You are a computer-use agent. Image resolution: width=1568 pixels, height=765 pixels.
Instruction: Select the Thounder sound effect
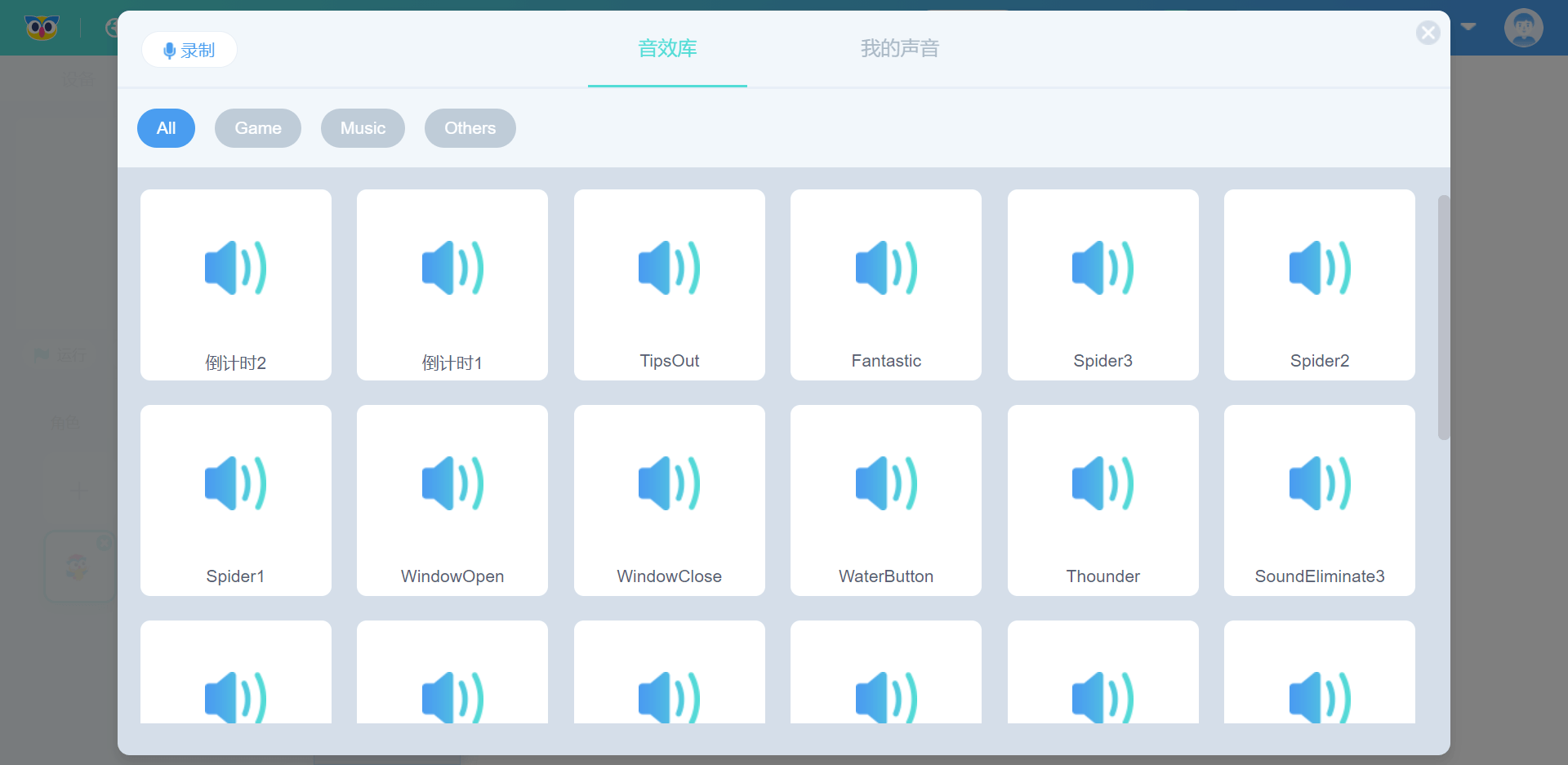pyautogui.click(x=1103, y=500)
